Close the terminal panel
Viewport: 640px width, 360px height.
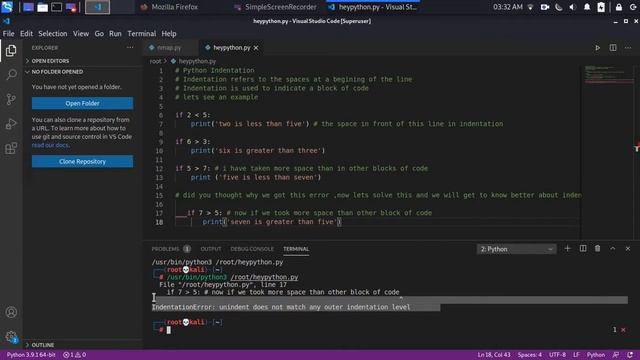(628, 249)
